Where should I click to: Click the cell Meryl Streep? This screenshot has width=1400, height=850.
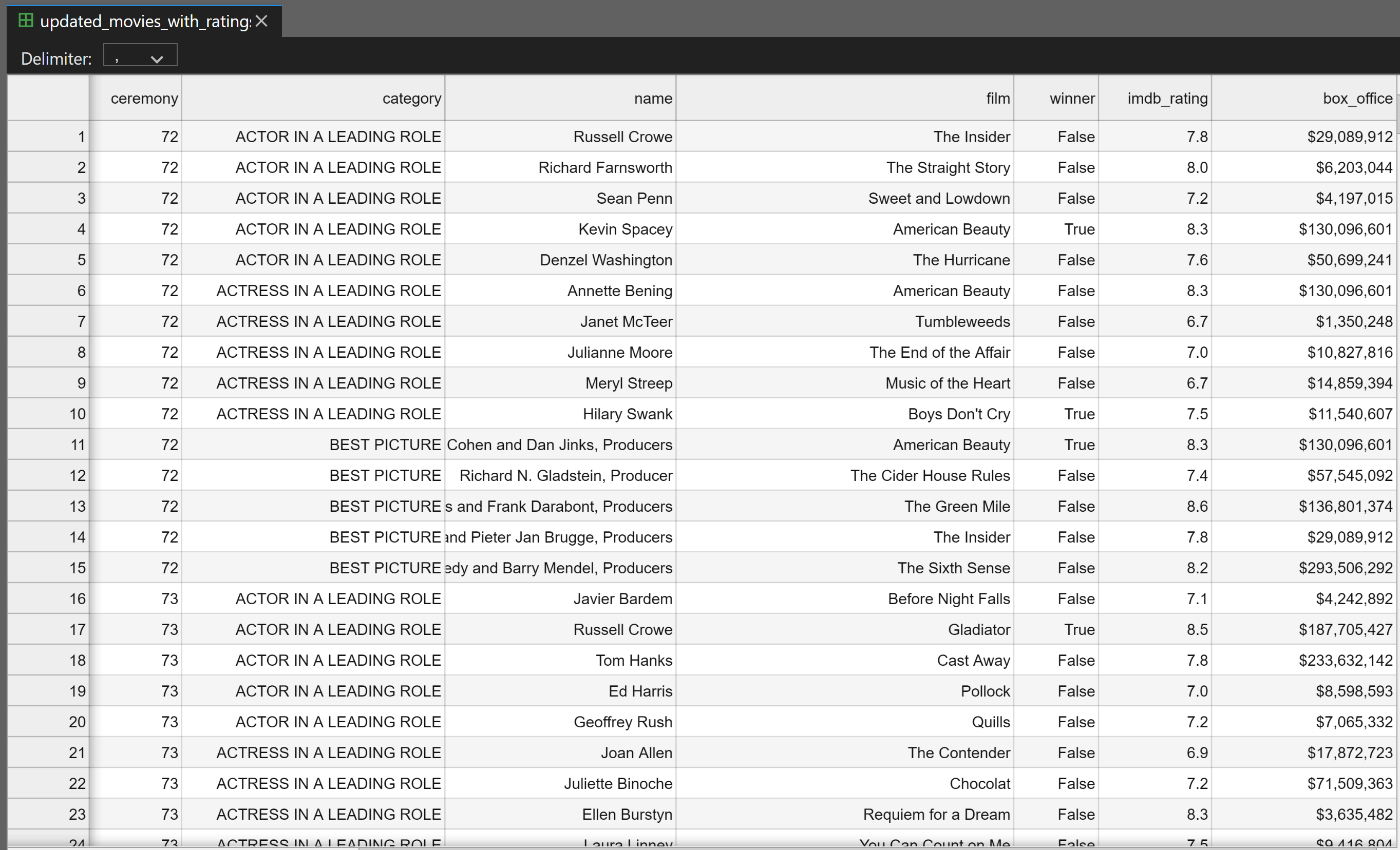pos(560,383)
